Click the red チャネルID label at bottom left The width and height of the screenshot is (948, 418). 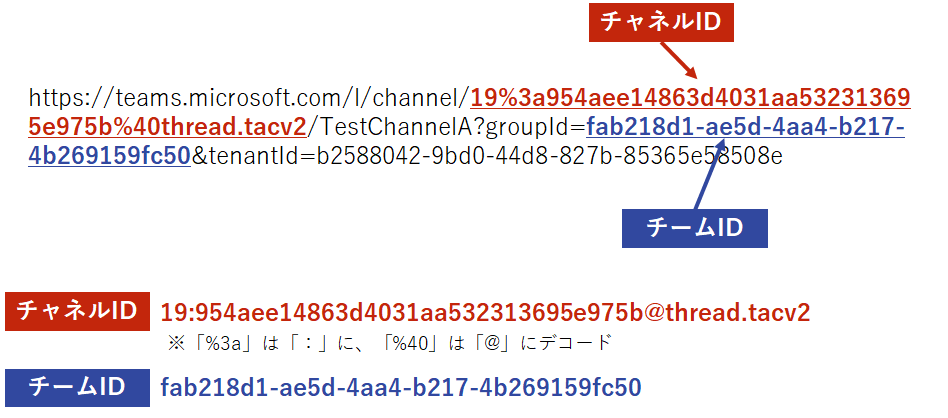pyautogui.click(x=77, y=312)
